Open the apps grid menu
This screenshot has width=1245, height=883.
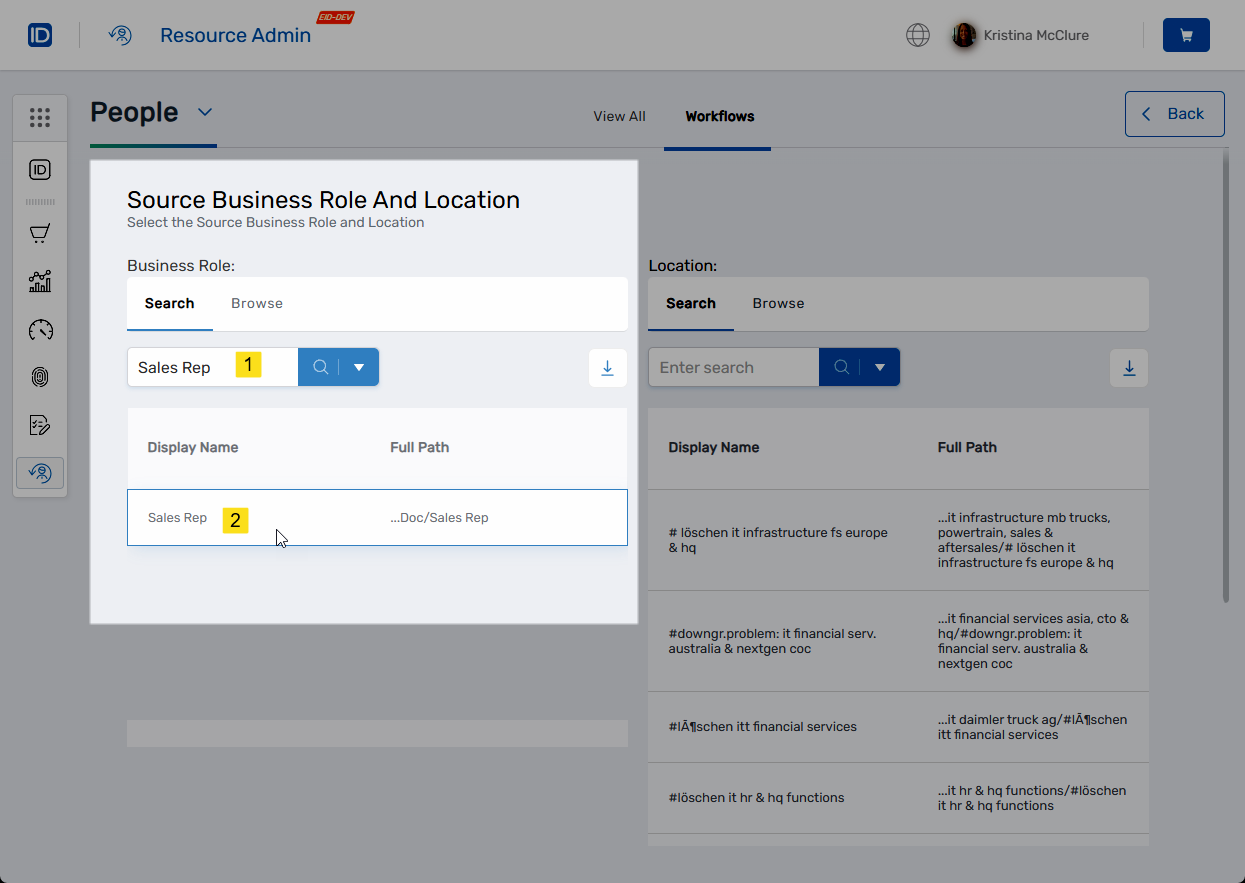pos(40,117)
